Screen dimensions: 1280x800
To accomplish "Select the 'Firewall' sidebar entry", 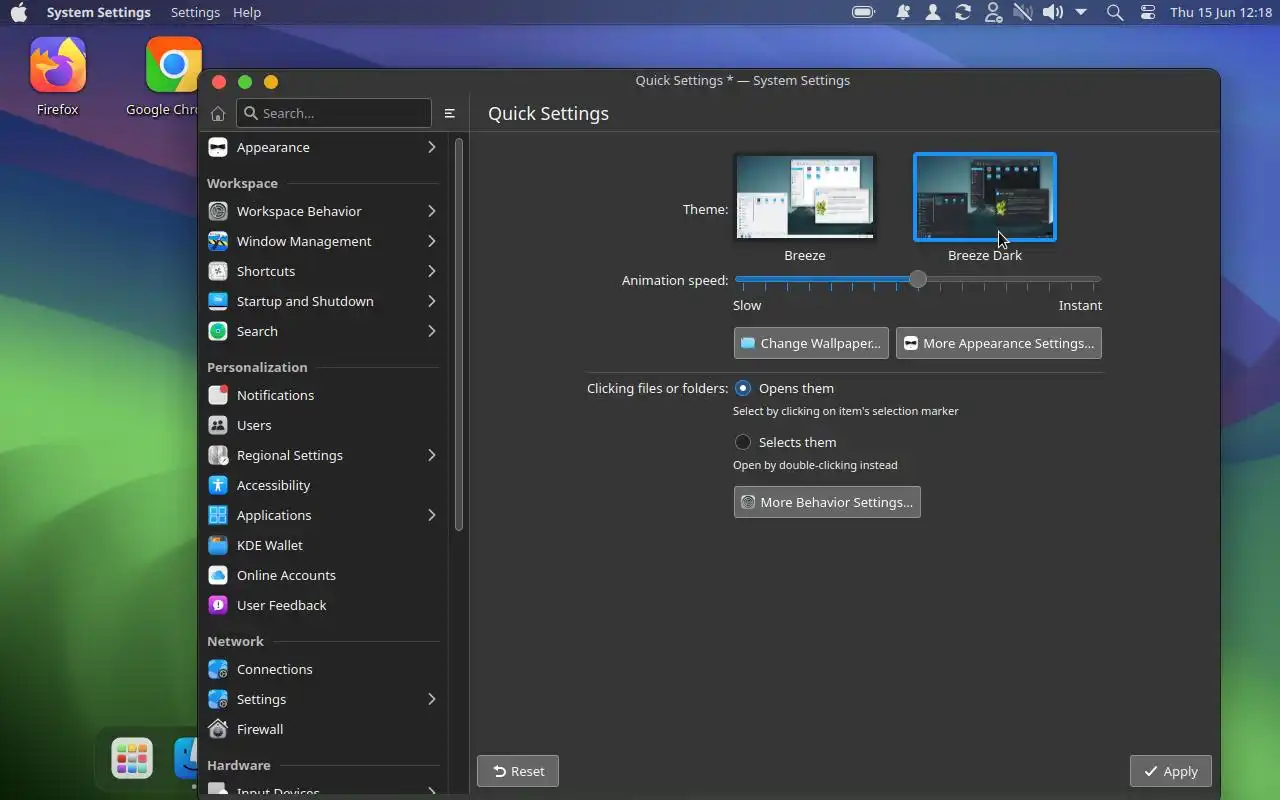I will pos(322,729).
